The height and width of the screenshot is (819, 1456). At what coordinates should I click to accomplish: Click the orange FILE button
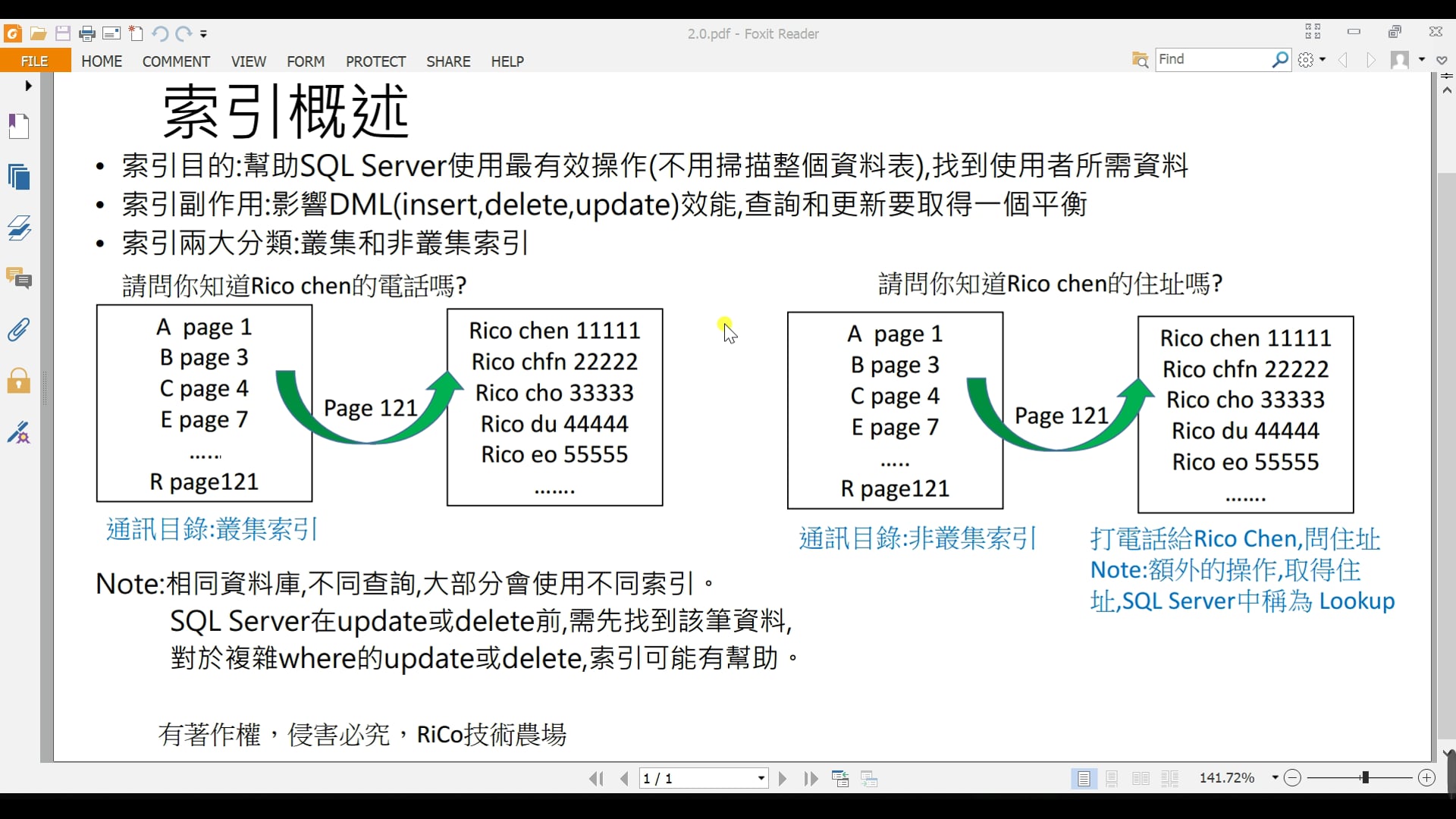pos(35,61)
